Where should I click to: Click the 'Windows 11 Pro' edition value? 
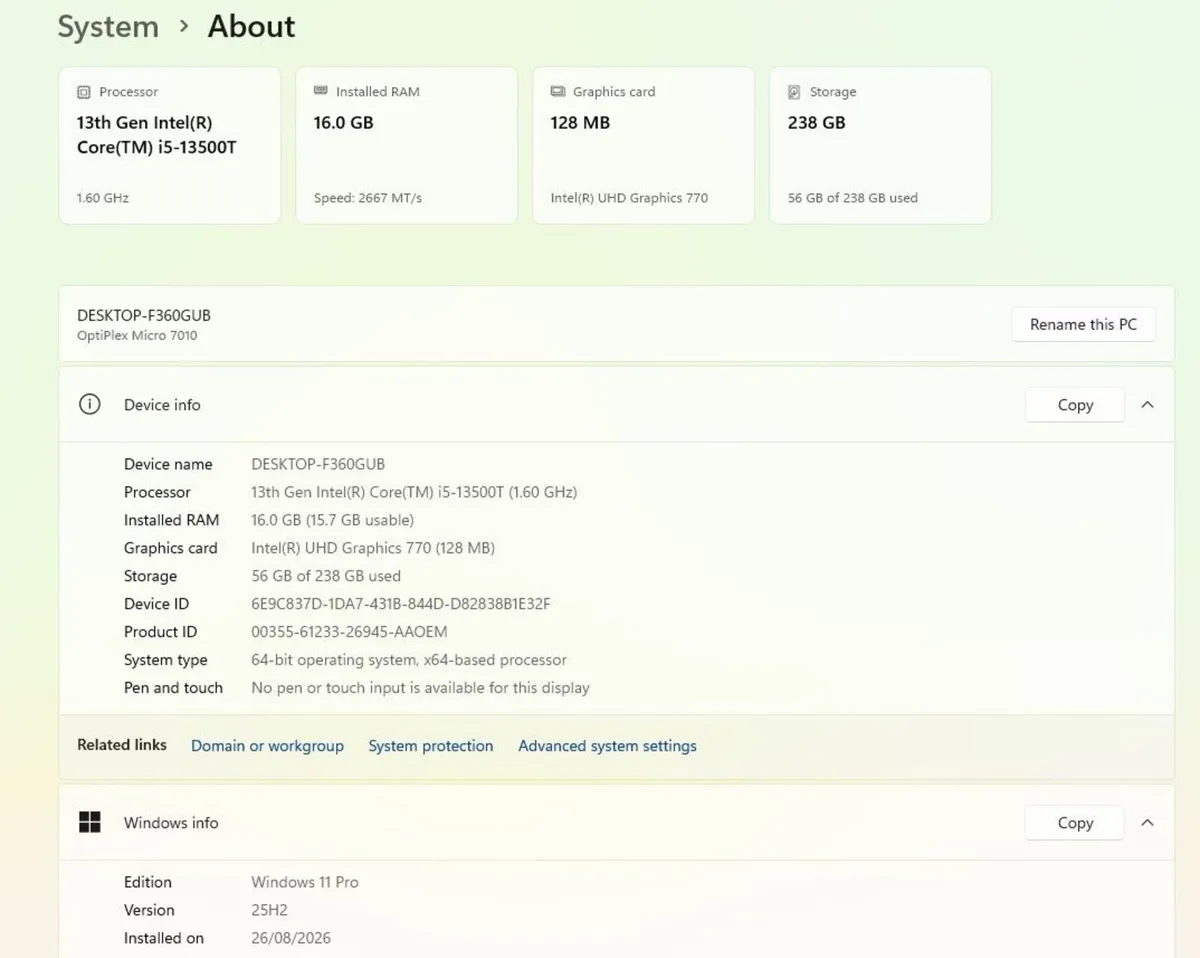(305, 882)
